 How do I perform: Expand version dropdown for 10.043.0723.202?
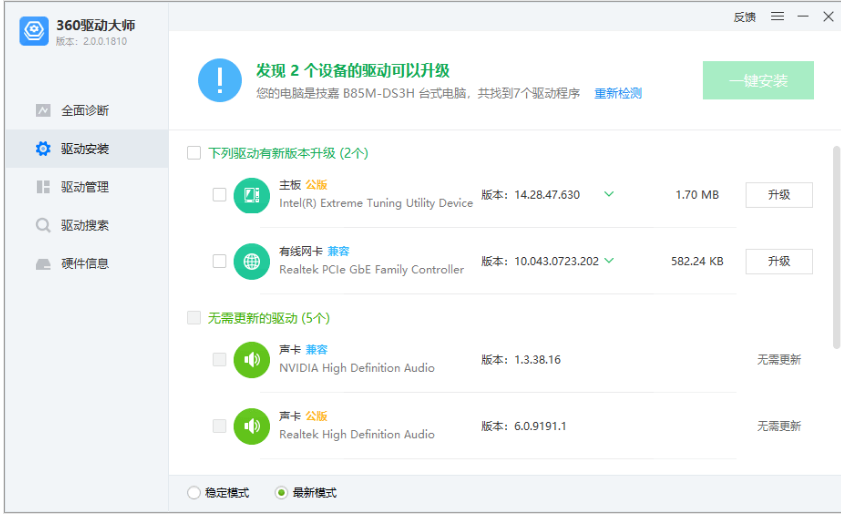610,261
